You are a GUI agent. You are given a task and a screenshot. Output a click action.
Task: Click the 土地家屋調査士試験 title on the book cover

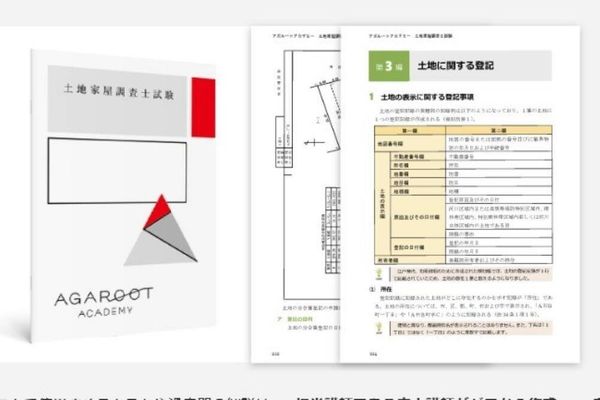click(119, 92)
